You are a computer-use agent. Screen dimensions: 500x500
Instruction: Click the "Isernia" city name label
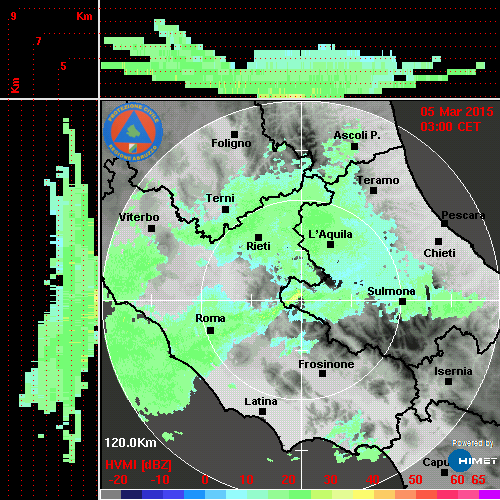(453, 371)
